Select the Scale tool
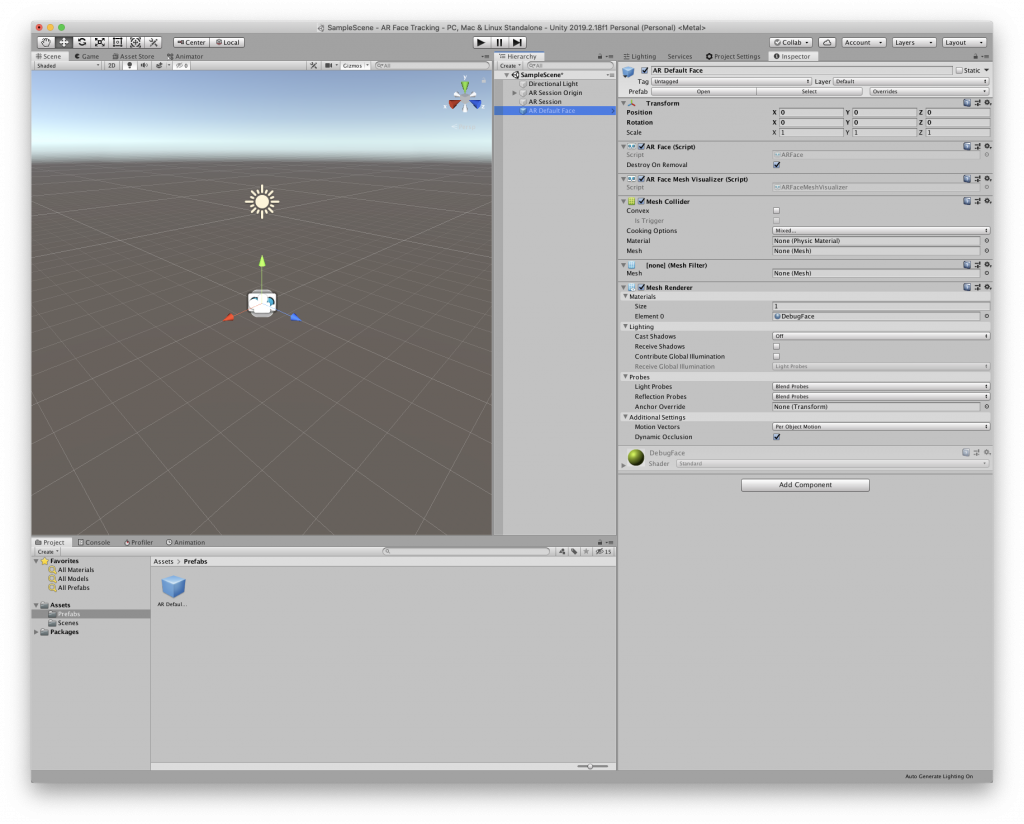 [100, 42]
